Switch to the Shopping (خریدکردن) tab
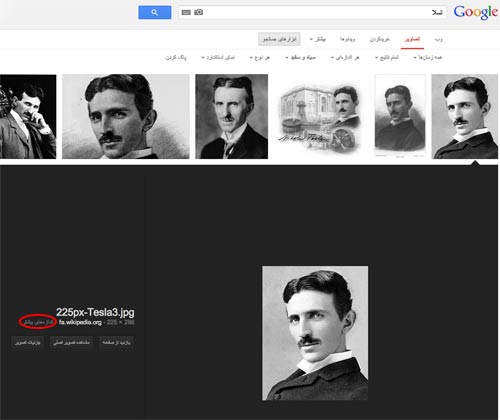The width and height of the screenshot is (500, 420). 379,39
